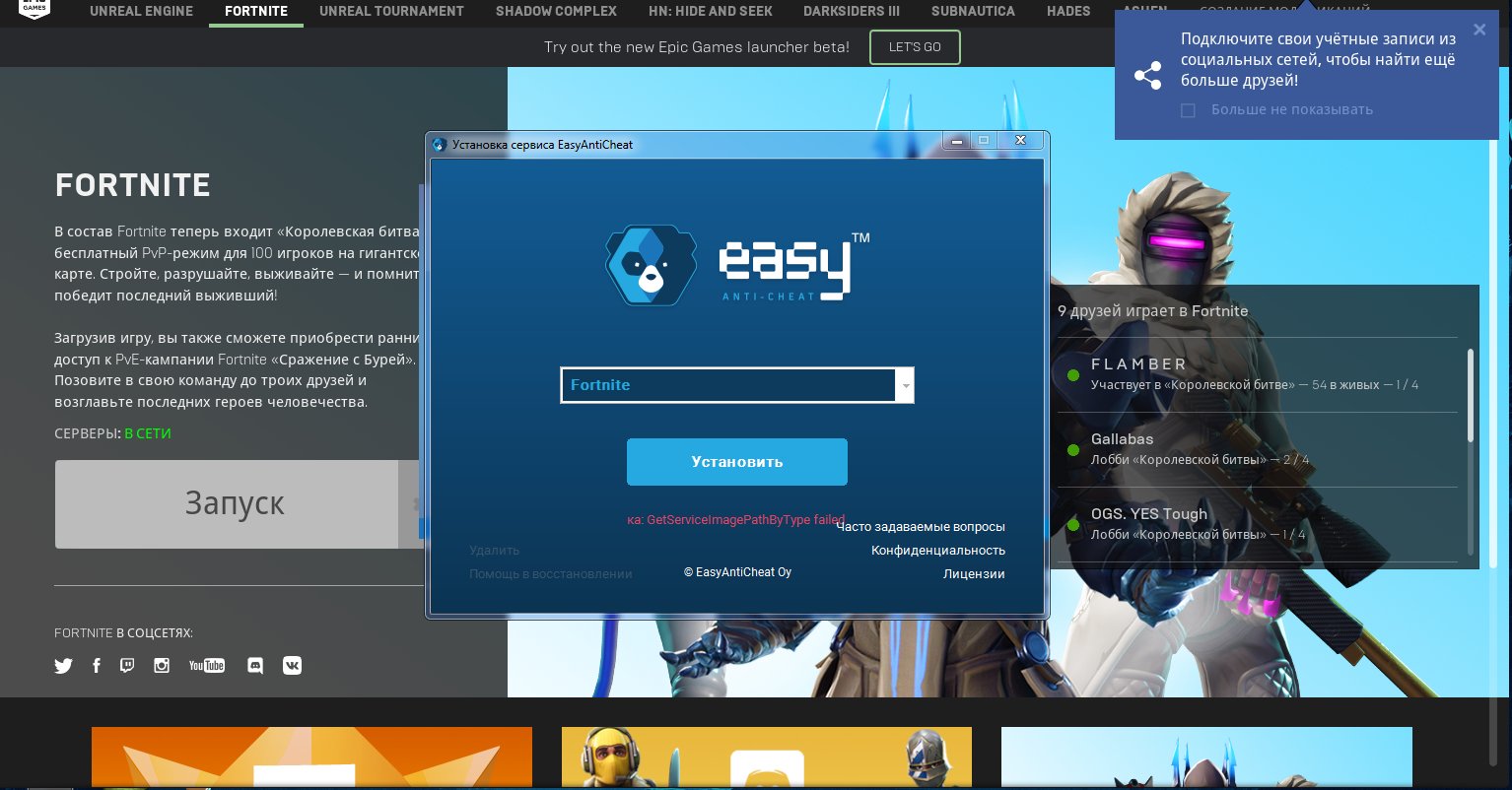Image resolution: width=1512 pixels, height=790 pixels.
Task: Click the 'В СЕТИ' server status text
Action: pos(148,433)
